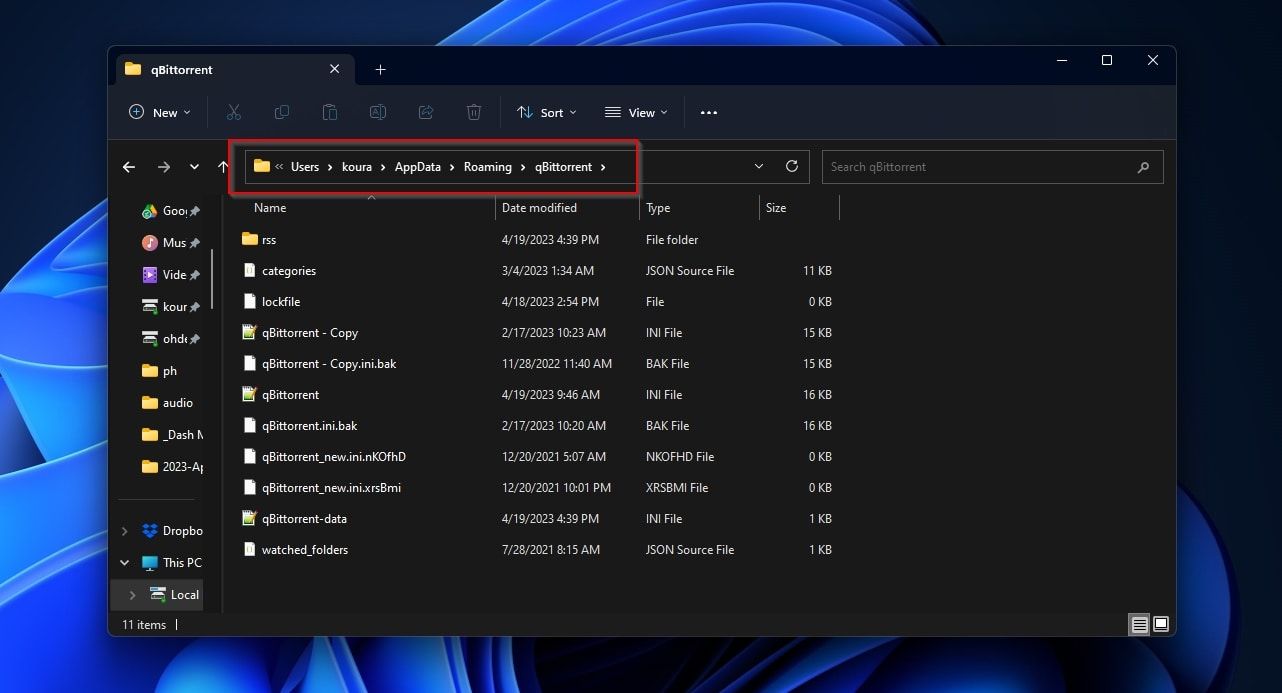Switch to details view in the status bar
Screen dimensions: 1282x693
[x=1139, y=624]
